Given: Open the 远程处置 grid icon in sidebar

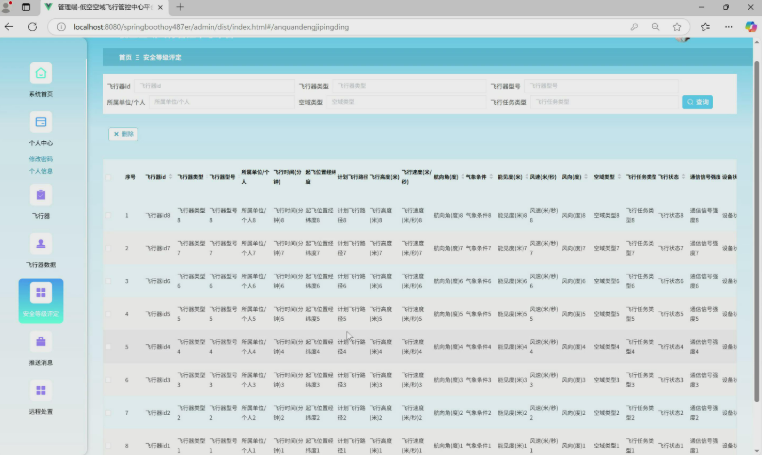Looking at the screenshot, I should pos(41,390).
